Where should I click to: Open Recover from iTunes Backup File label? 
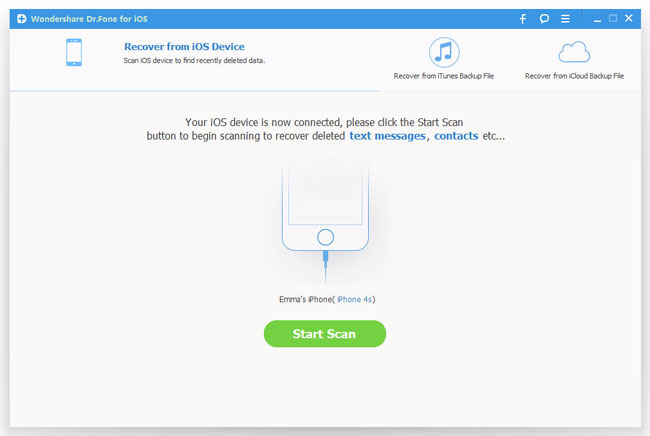443,76
